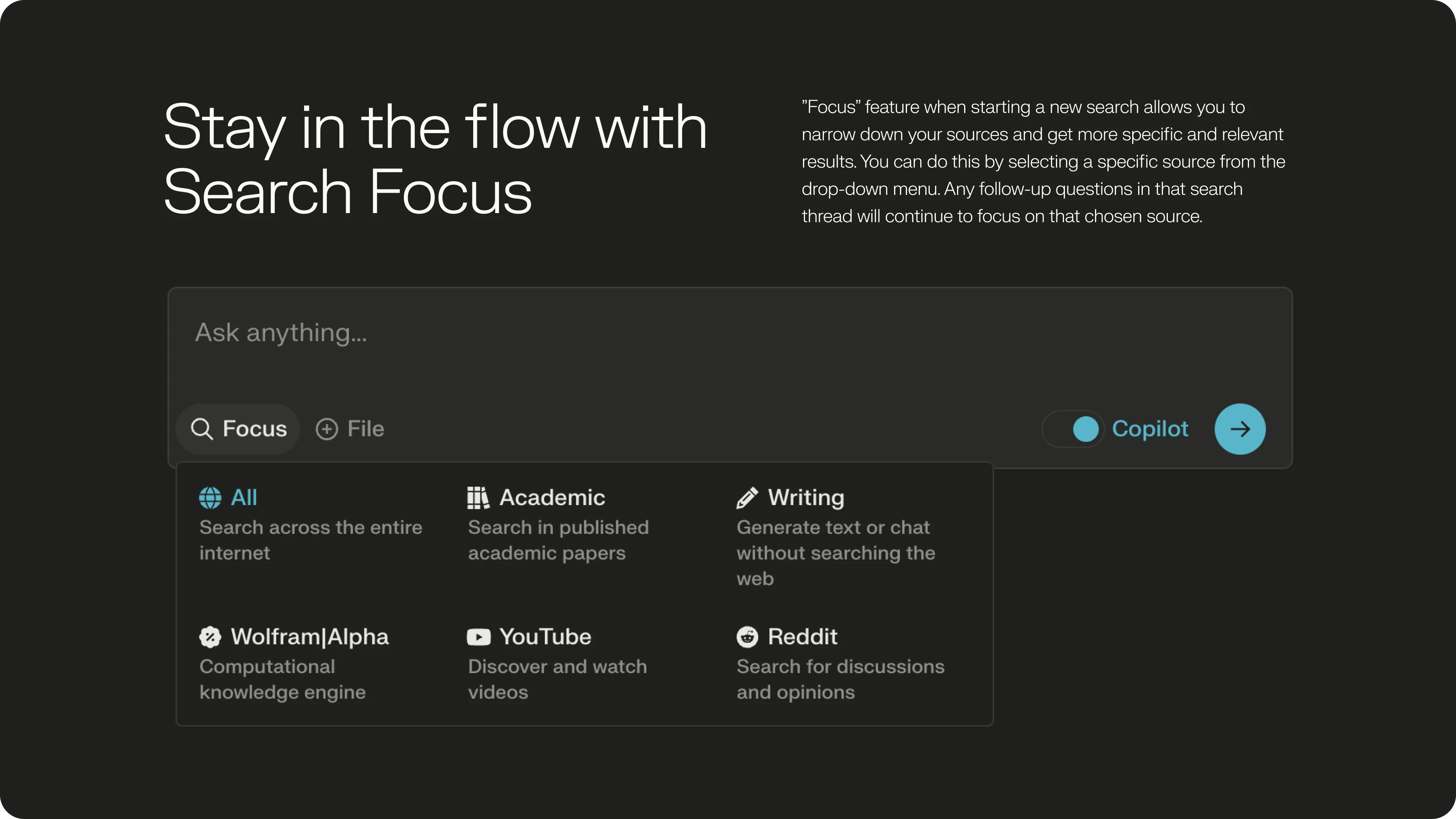Select Wolfram|Alpha computational engine option
Viewport: 1456px width, 819px height.
(x=309, y=637)
